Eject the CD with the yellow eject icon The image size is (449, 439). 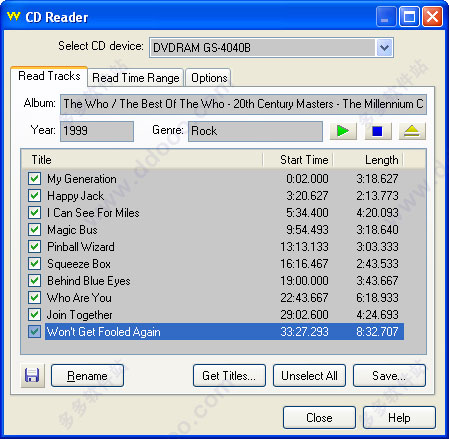point(412,131)
